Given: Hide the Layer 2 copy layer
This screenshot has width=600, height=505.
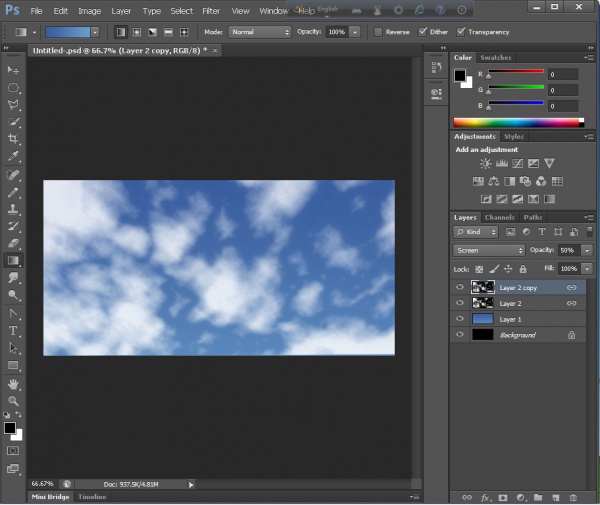Looking at the screenshot, I should [x=460, y=287].
